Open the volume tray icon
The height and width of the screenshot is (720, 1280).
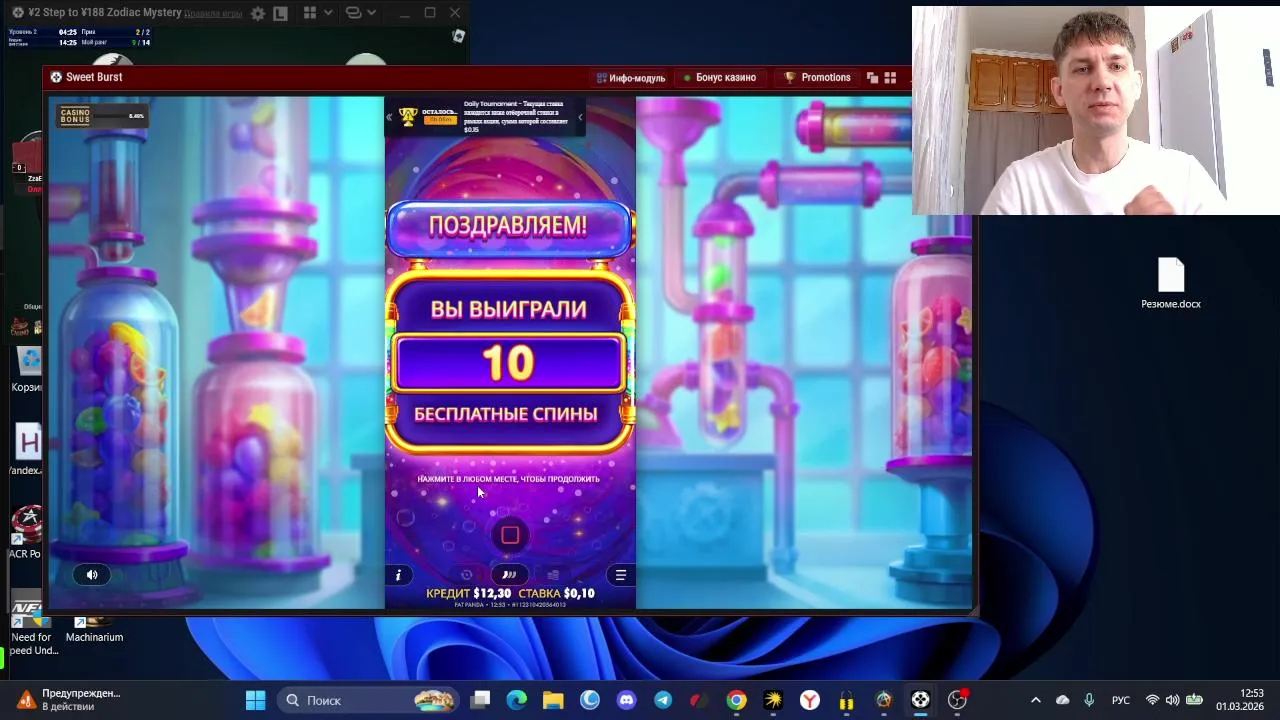(1172, 700)
